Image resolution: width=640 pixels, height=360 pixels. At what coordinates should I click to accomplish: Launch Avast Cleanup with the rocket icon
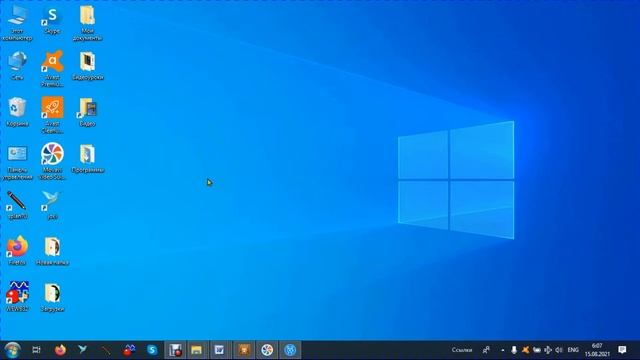(52, 115)
